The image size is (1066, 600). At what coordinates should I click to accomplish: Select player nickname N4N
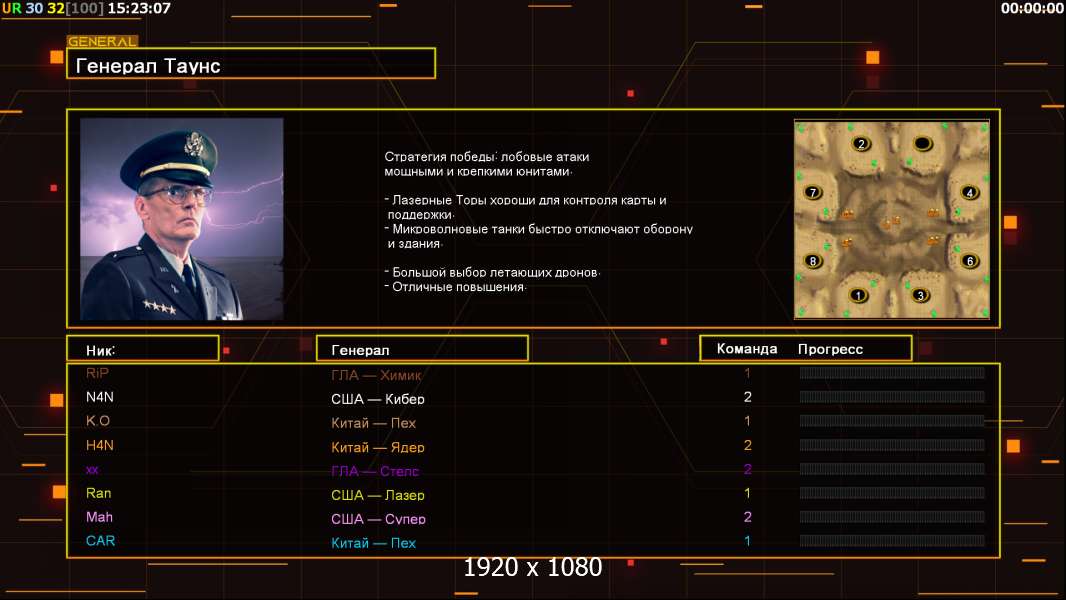tap(100, 397)
